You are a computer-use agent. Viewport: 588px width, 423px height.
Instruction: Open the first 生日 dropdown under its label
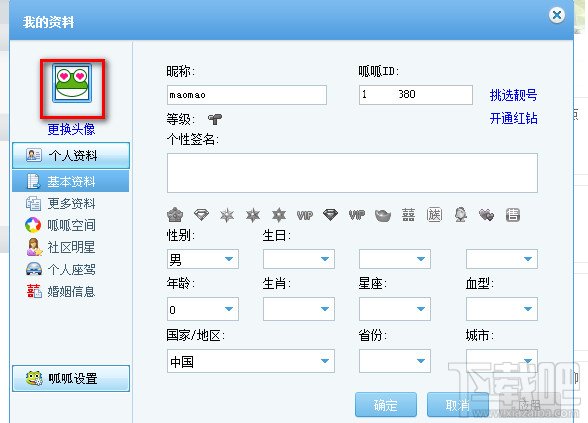299,259
